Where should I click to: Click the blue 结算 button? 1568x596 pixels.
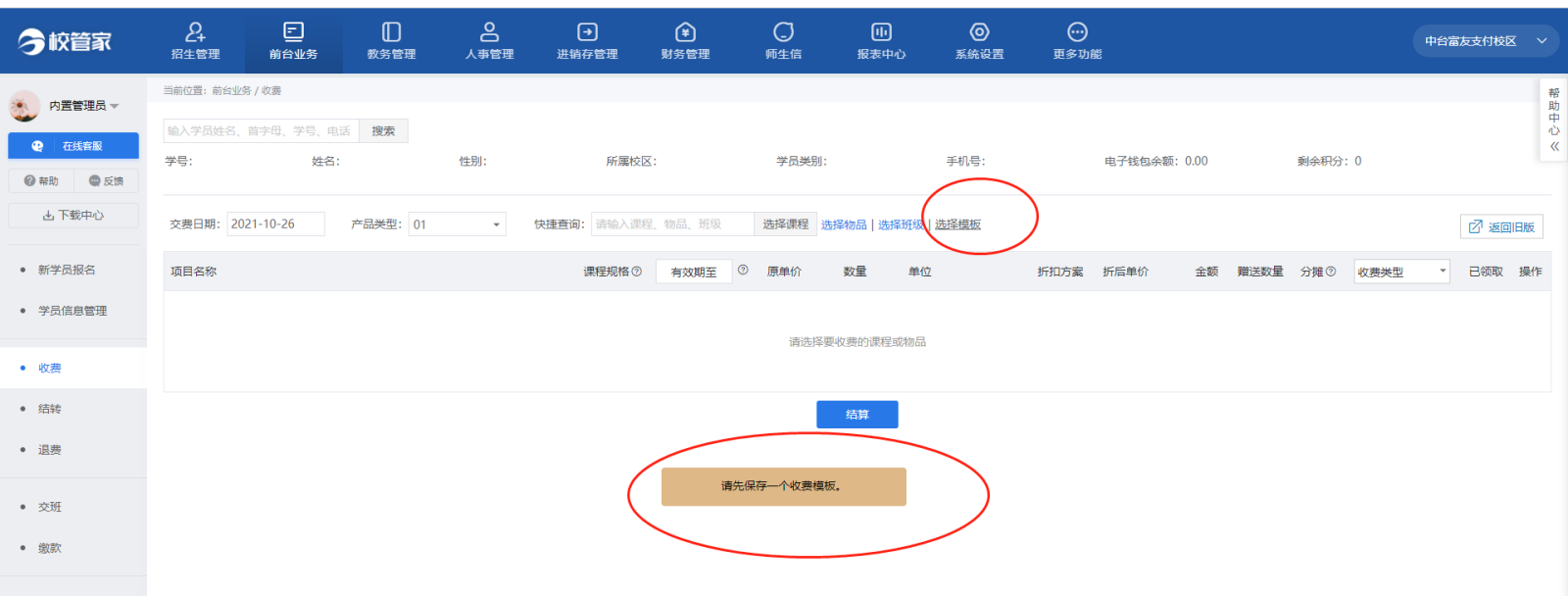click(x=857, y=415)
